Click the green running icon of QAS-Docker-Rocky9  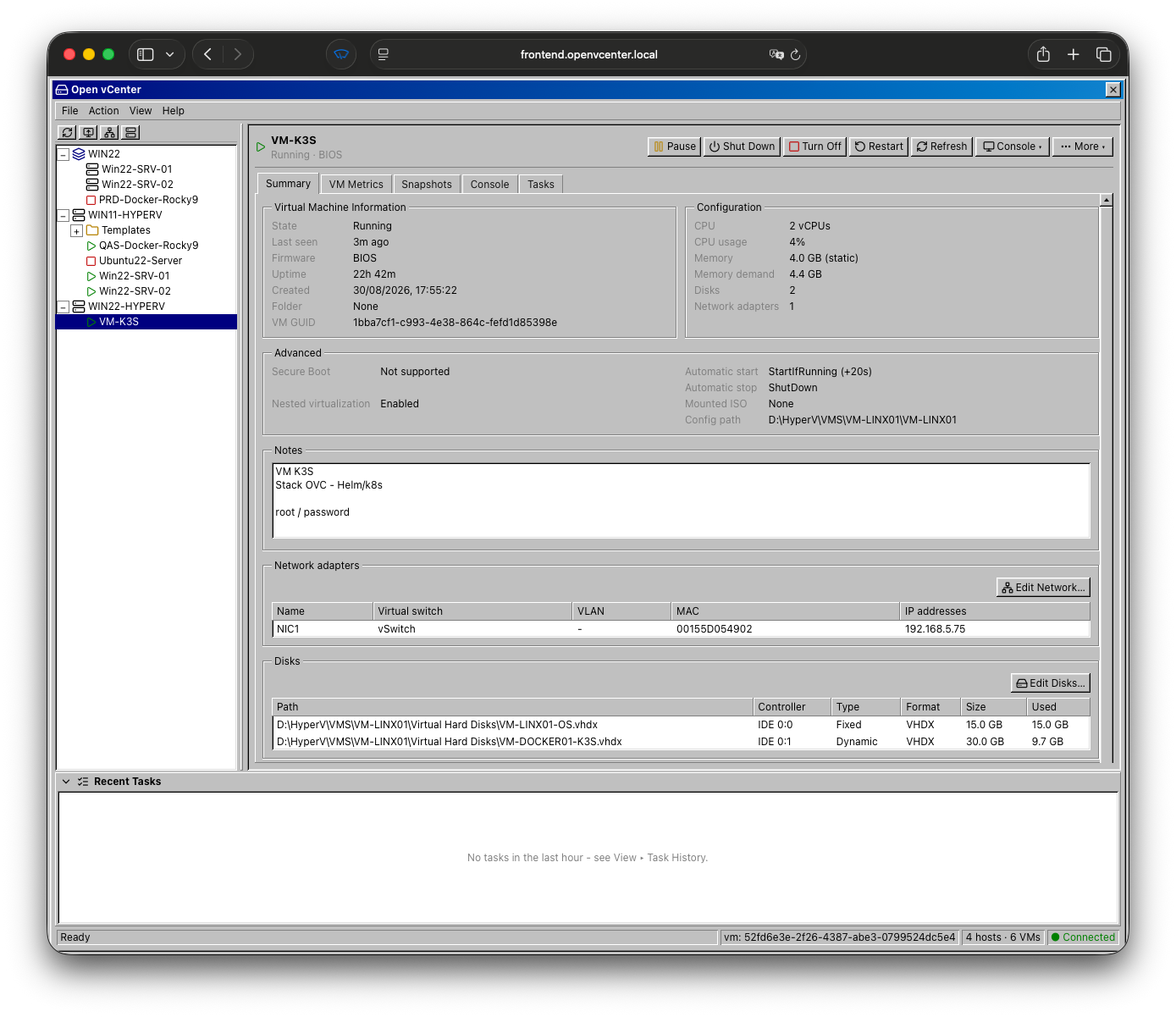pos(91,246)
